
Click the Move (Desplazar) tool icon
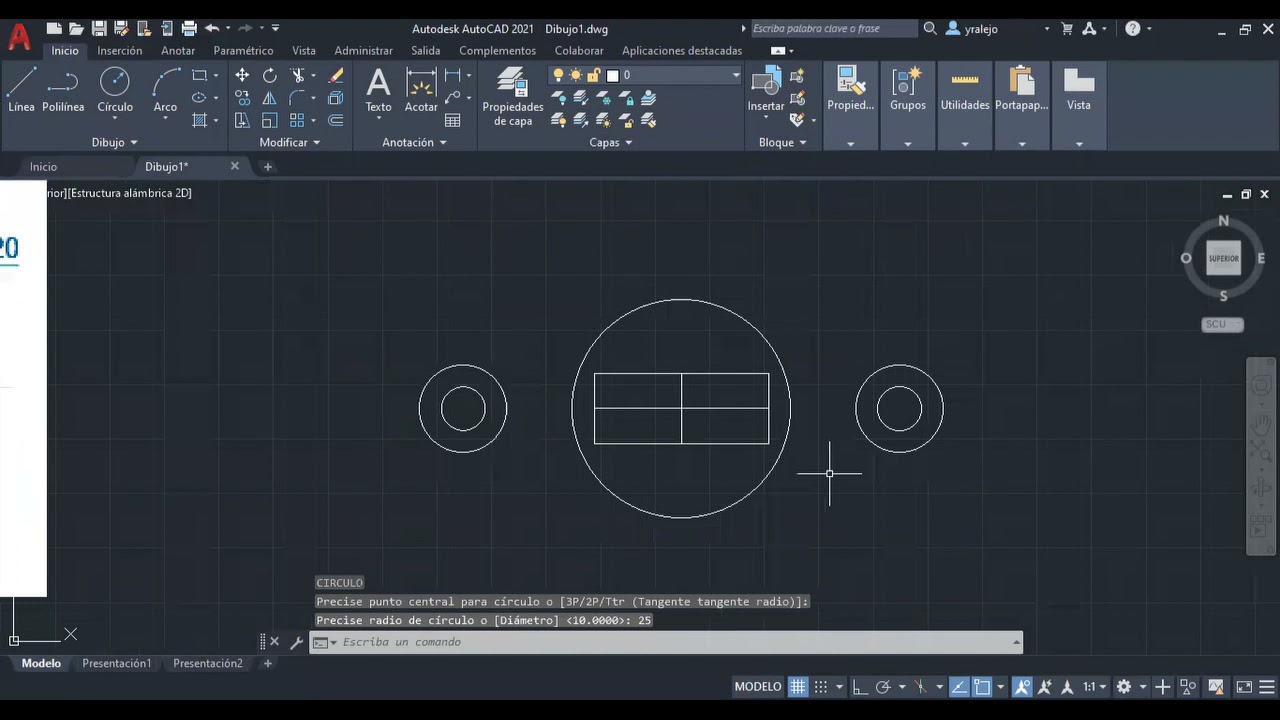click(242, 75)
